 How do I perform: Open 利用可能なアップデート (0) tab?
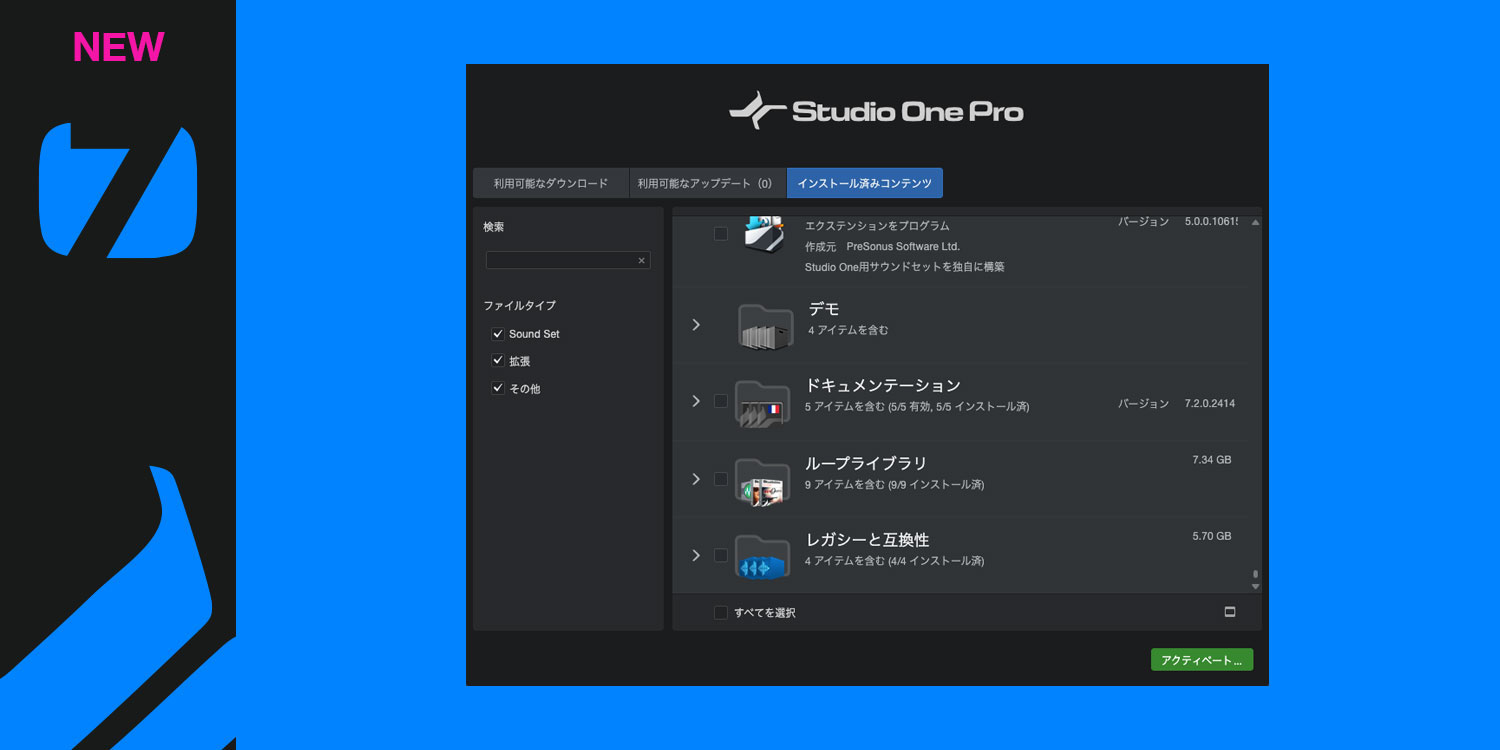click(707, 183)
